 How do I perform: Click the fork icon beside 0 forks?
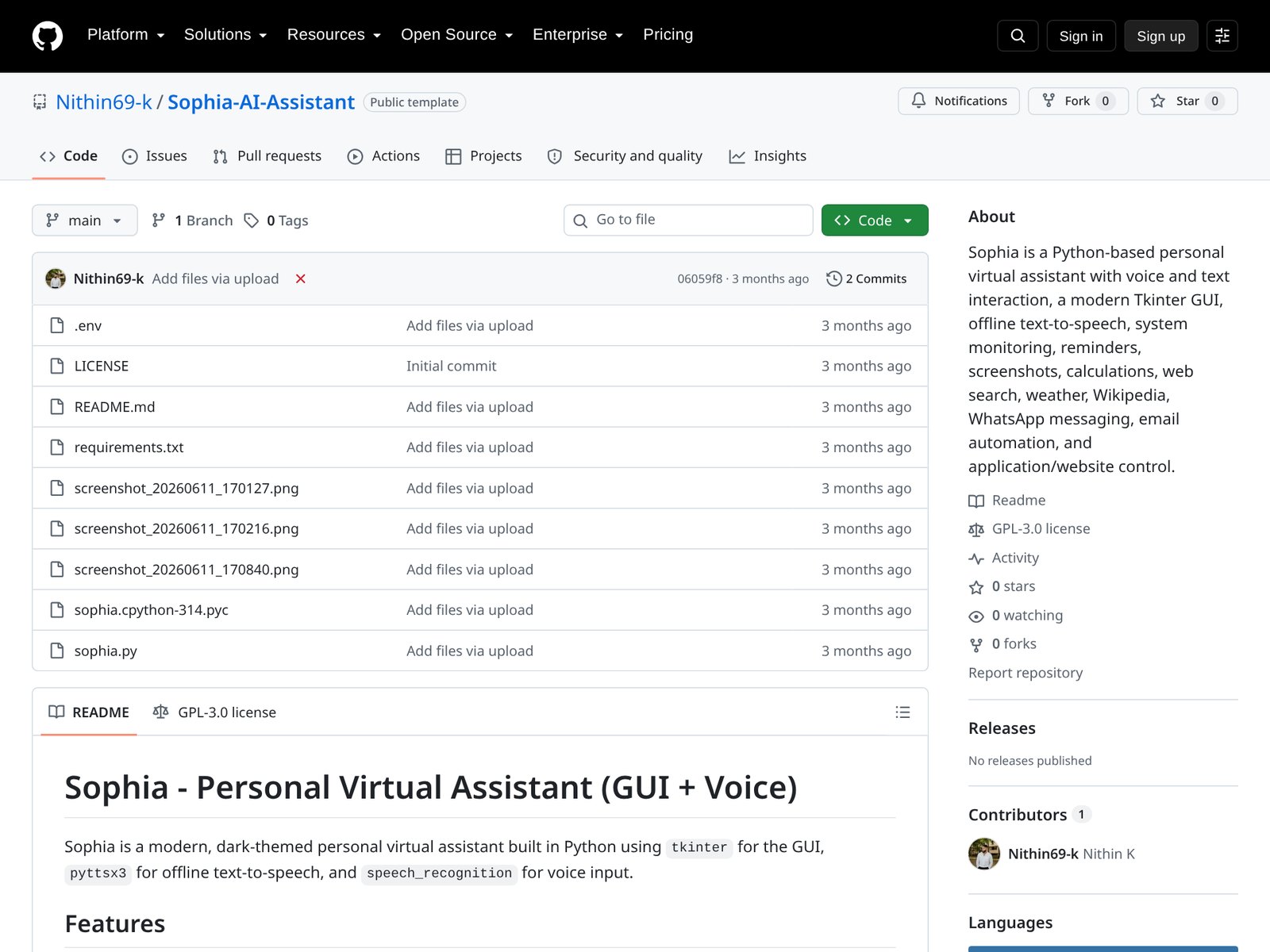pos(976,645)
